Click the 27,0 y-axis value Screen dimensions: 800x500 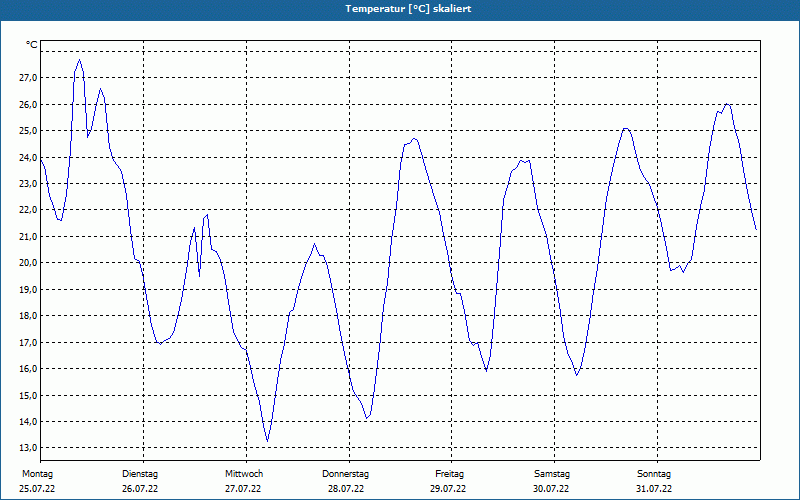point(28,78)
